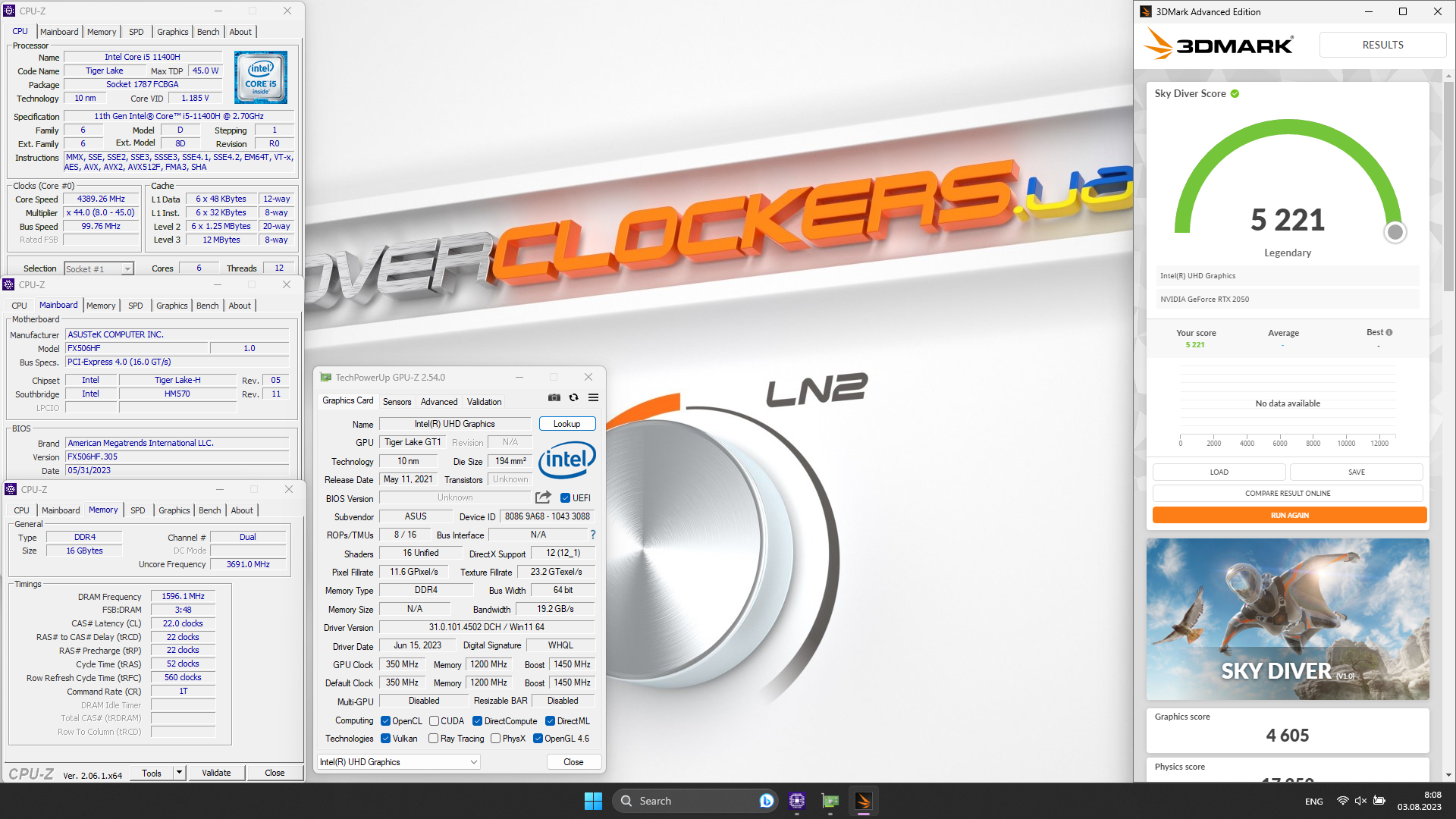Image resolution: width=1456 pixels, height=819 pixels.
Task: Expand the CPU-Z Tools dropdown arrow
Action: point(180,773)
